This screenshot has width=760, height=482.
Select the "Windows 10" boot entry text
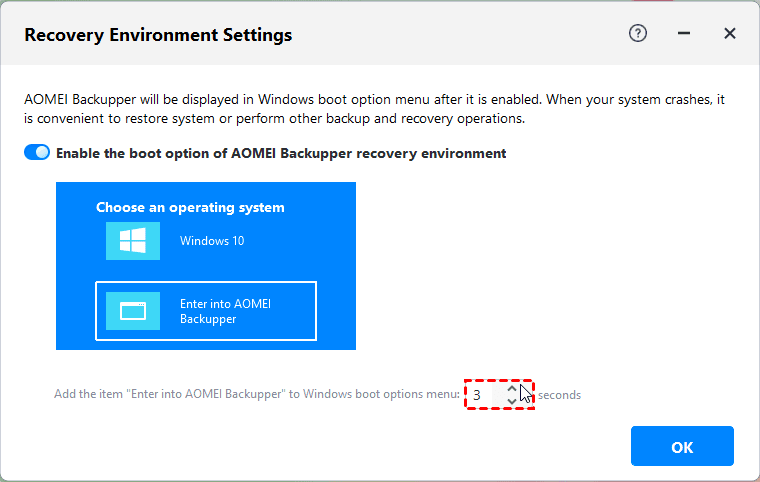point(212,241)
